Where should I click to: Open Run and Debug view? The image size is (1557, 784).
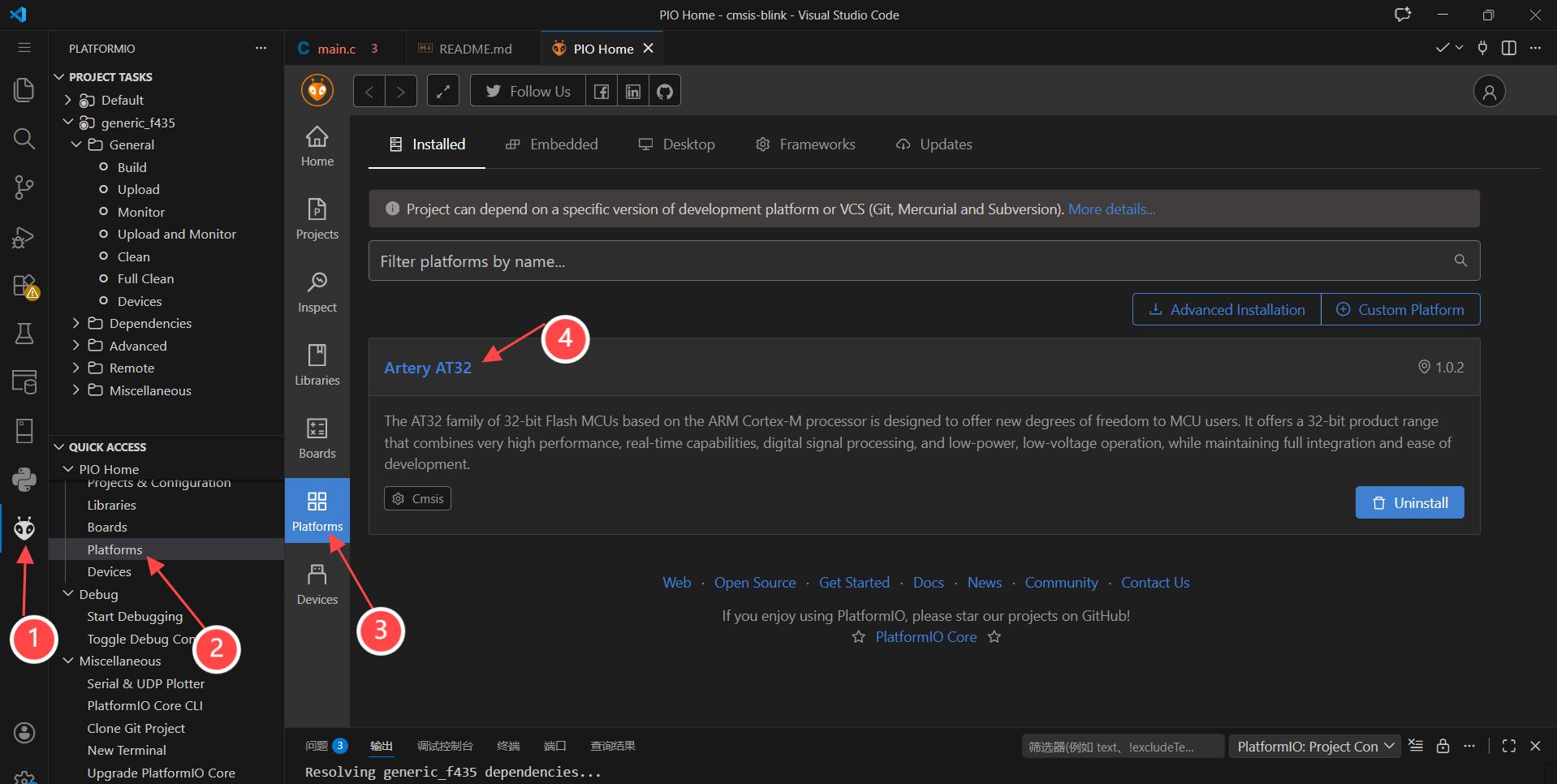(x=24, y=237)
